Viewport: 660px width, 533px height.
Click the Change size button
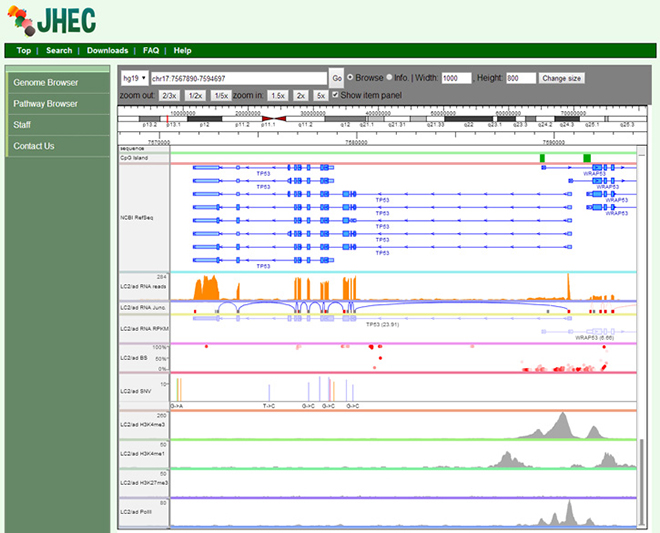561,78
